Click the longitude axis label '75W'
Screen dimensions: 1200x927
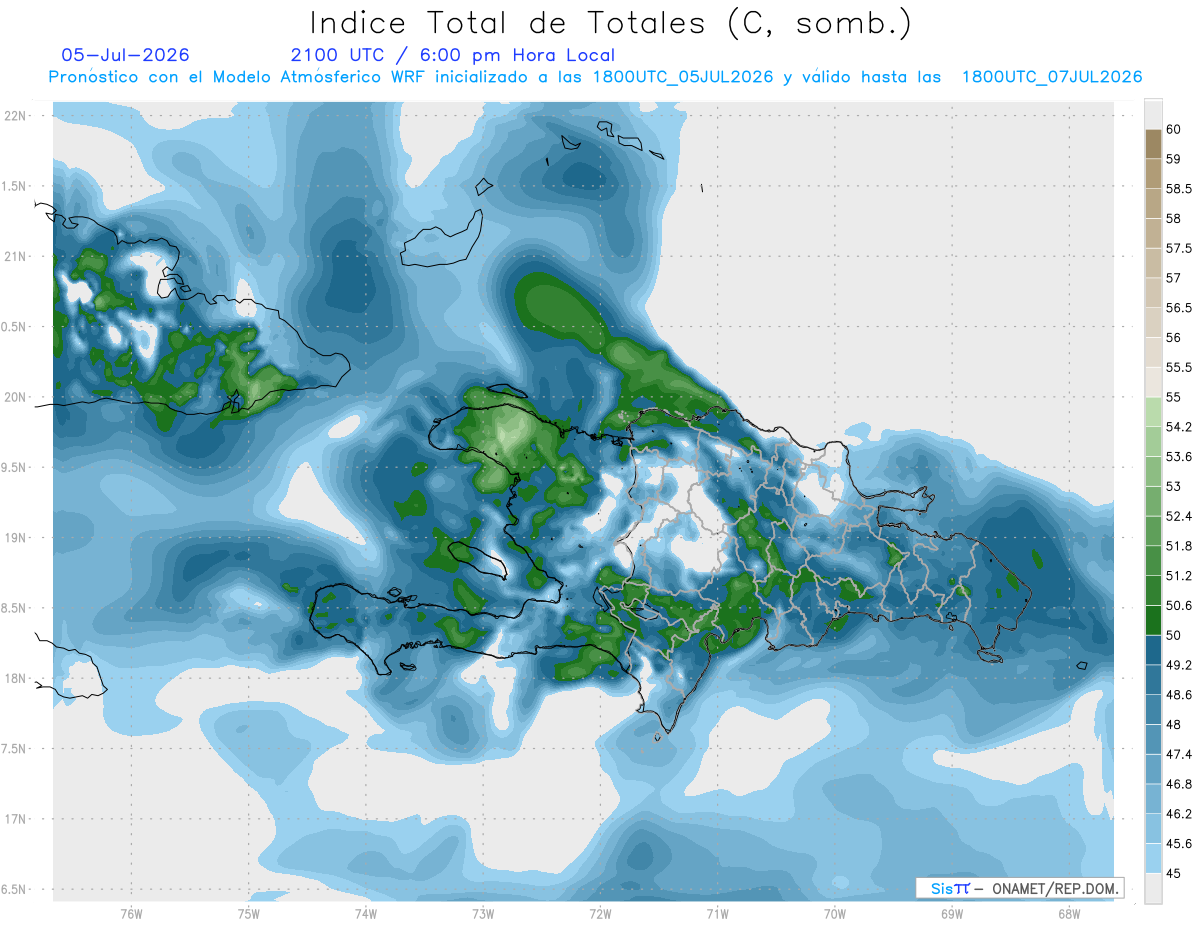(248, 914)
